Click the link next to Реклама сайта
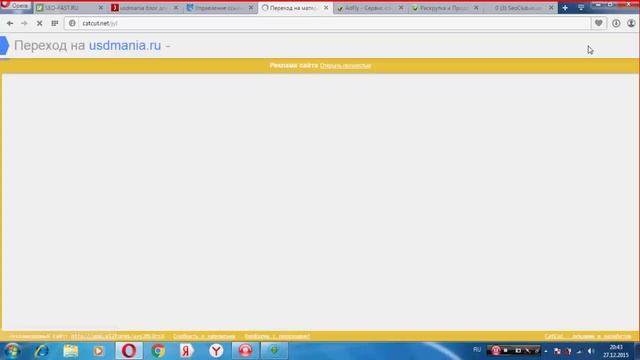This screenshot has height=360, width=640. (345, 65)
